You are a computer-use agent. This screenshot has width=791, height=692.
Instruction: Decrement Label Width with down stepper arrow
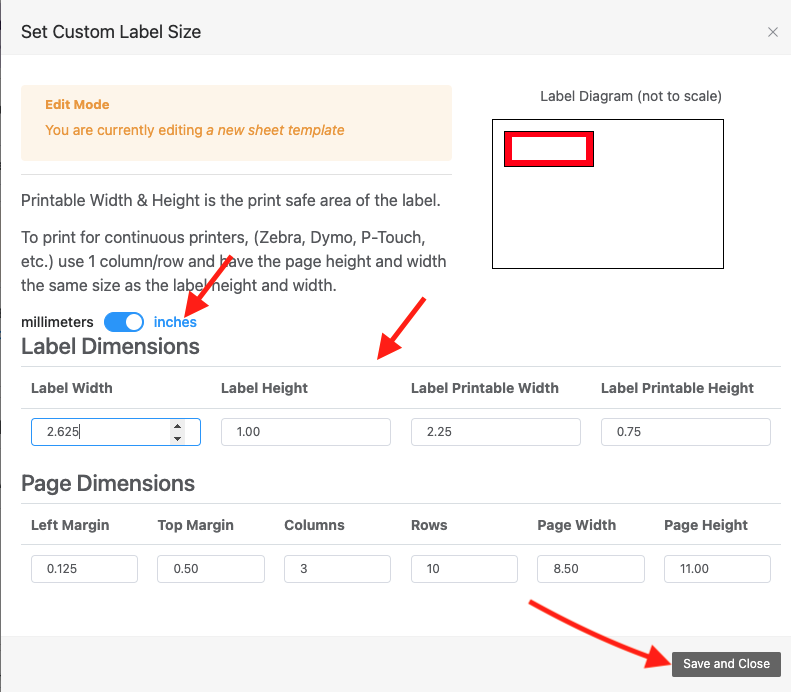point(178,438)
